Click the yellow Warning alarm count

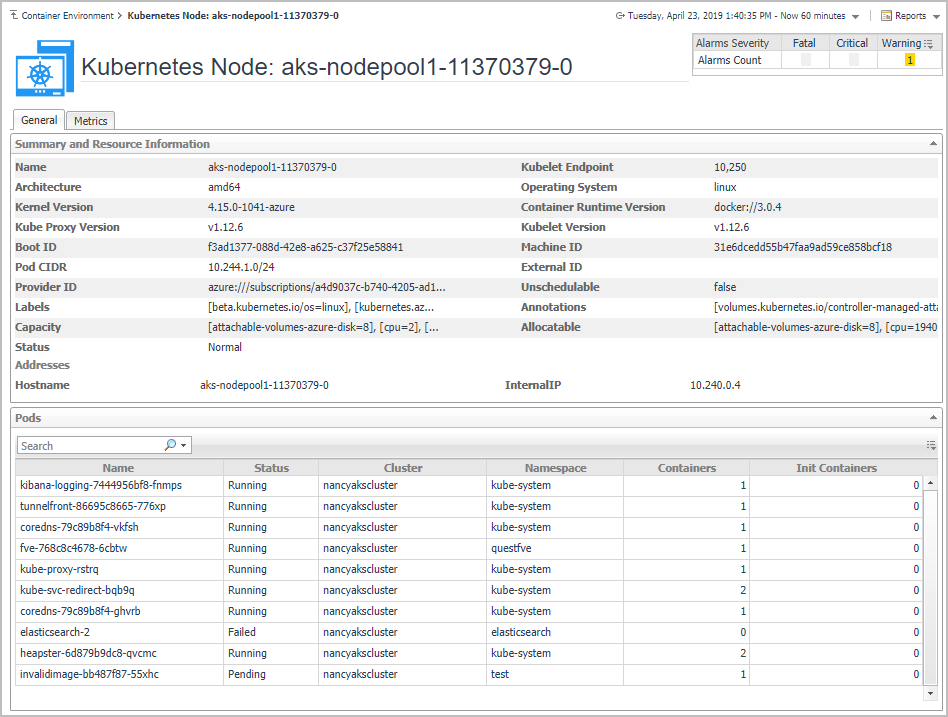[x=909, y=60]
